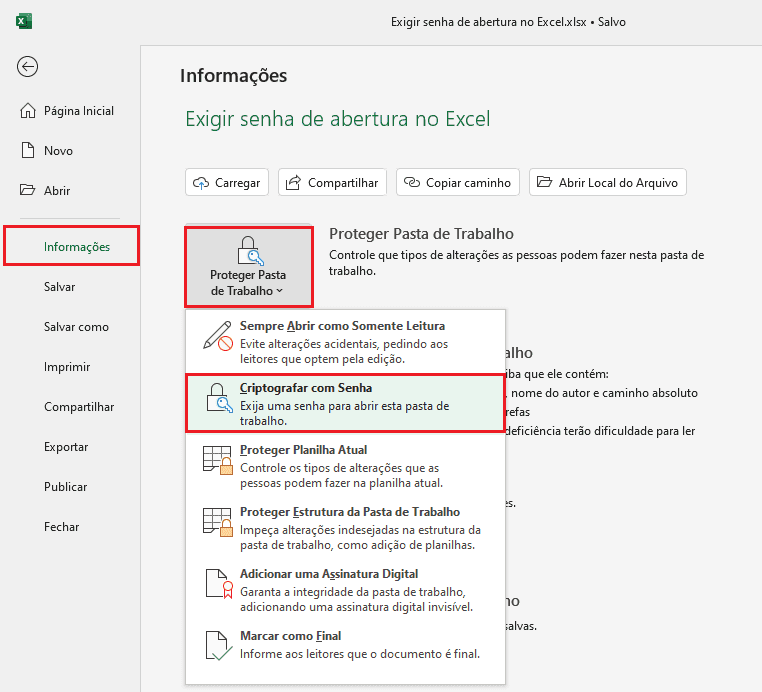Expand the Proteger Pasta de Trabalho dropdown
The height and width of the screenshot is (692, 762).
(249, 267)
